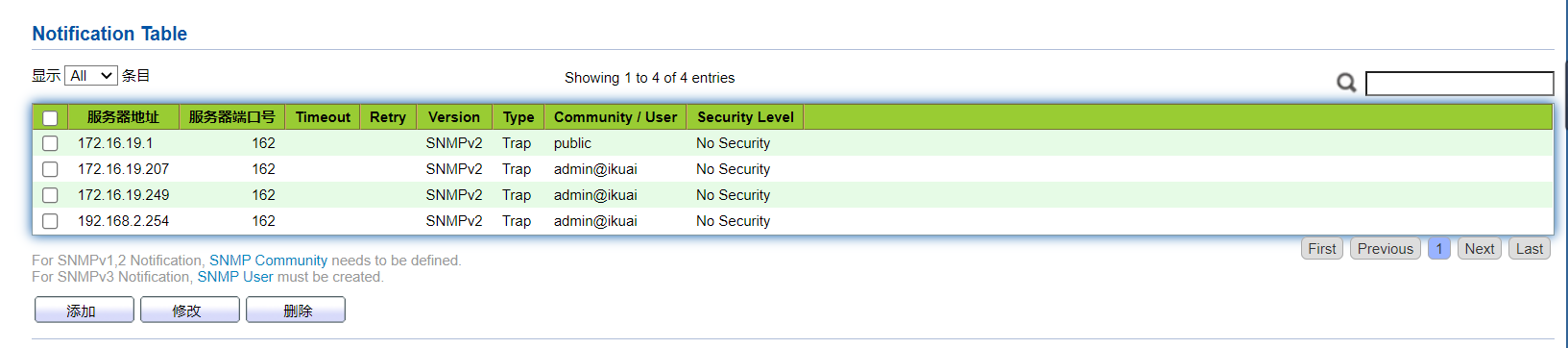
Task: Click the 删除 (Delete) button
Action: 296,311
